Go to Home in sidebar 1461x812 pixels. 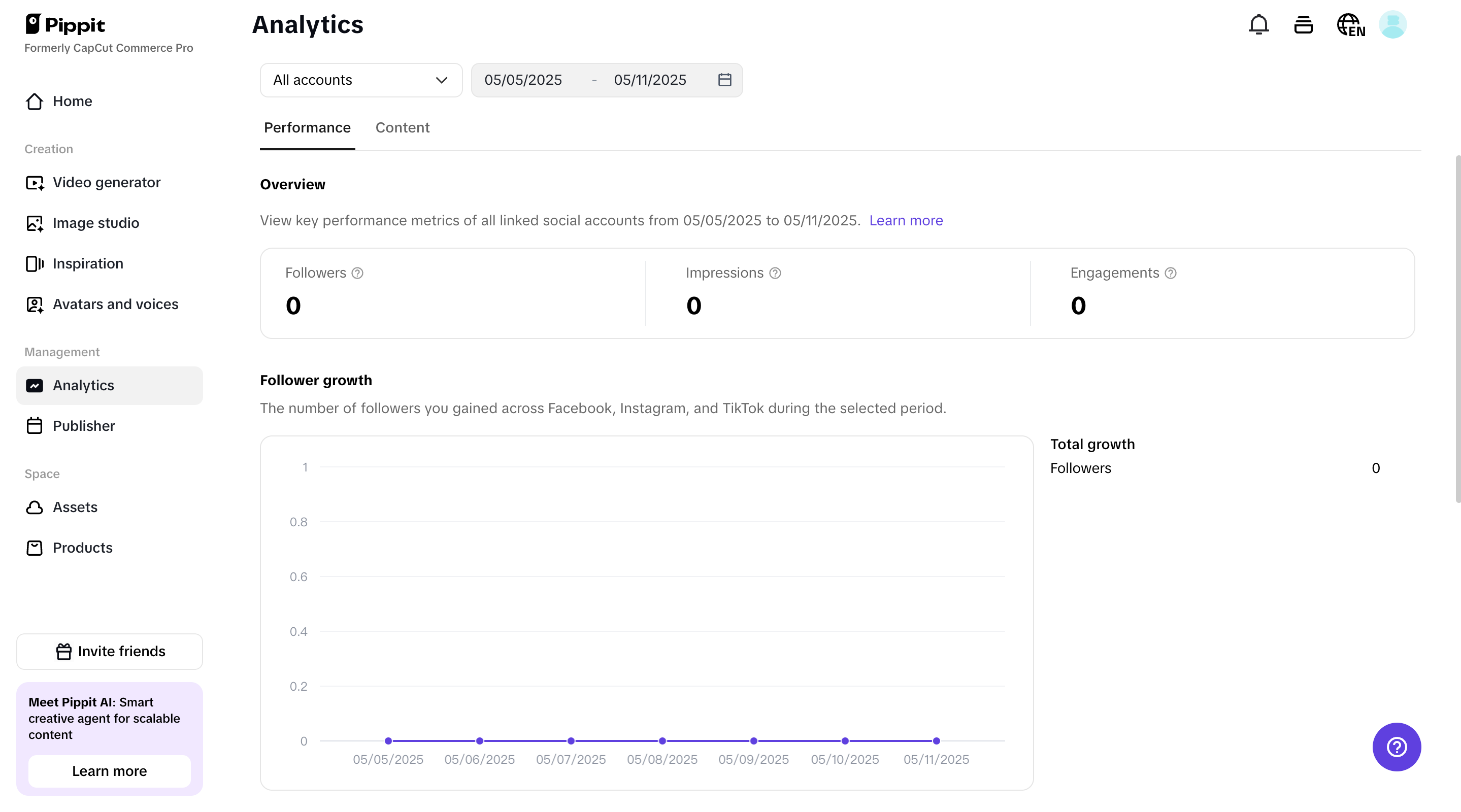point(110,101)
